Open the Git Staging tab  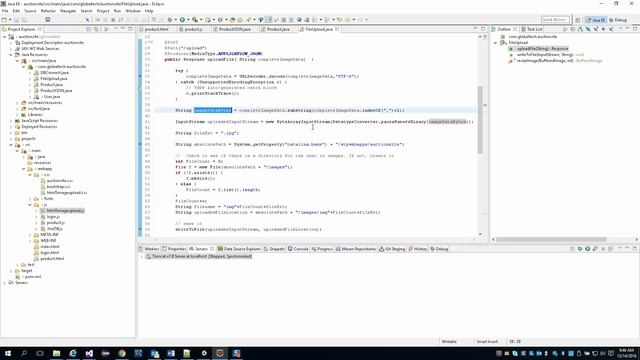[395, 249]
